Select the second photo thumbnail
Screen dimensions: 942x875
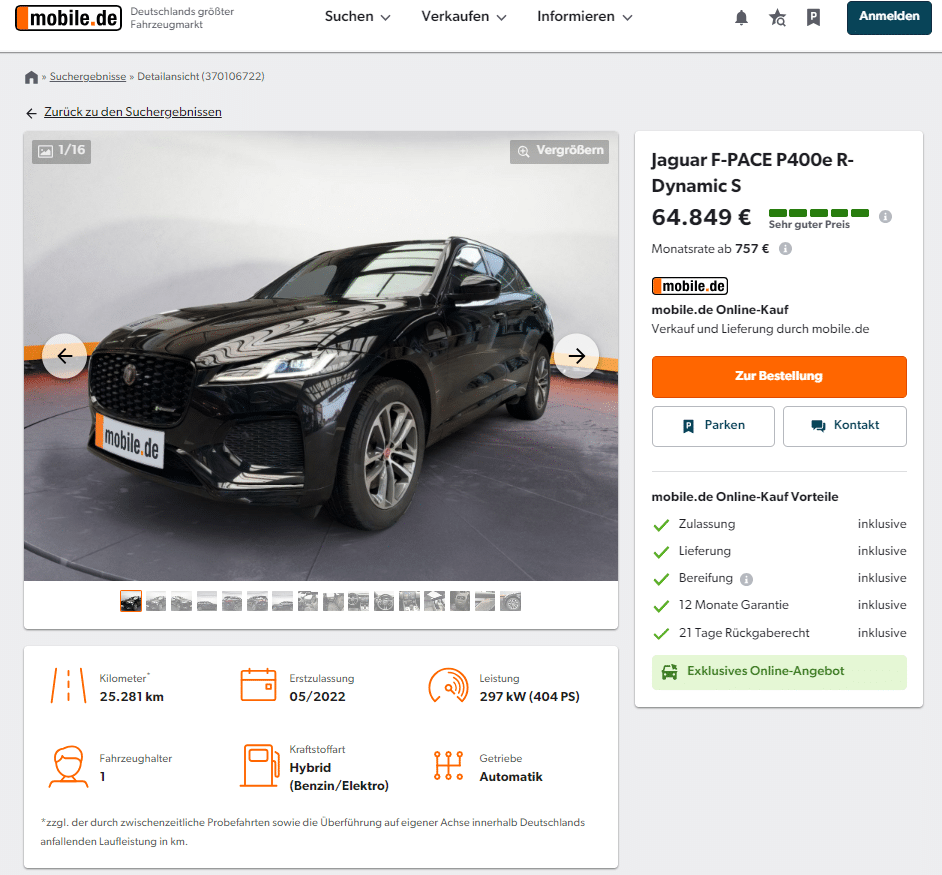[156, 601]
